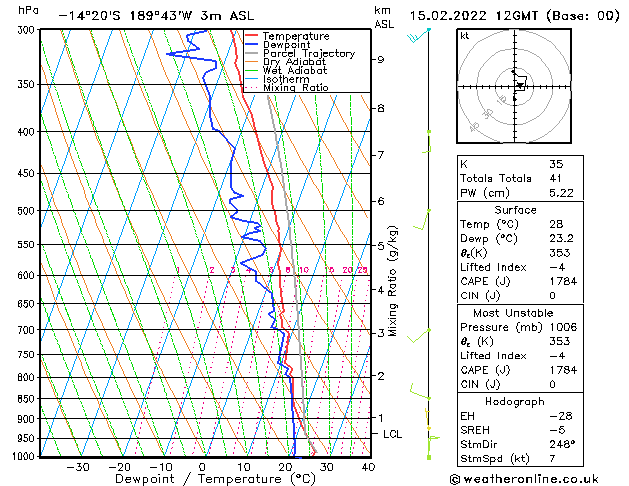Click the hPa unit label
The image size is (629, 486).
coord(28,11)
